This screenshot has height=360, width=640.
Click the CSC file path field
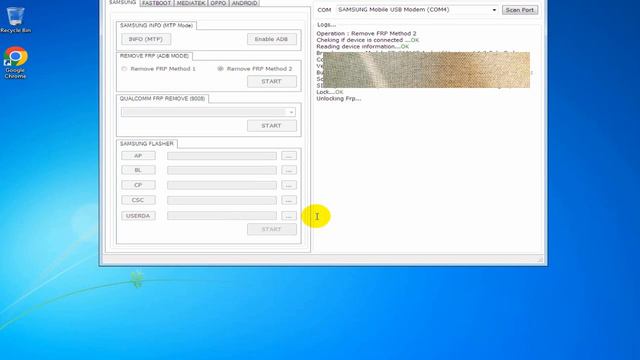(222, 200)
